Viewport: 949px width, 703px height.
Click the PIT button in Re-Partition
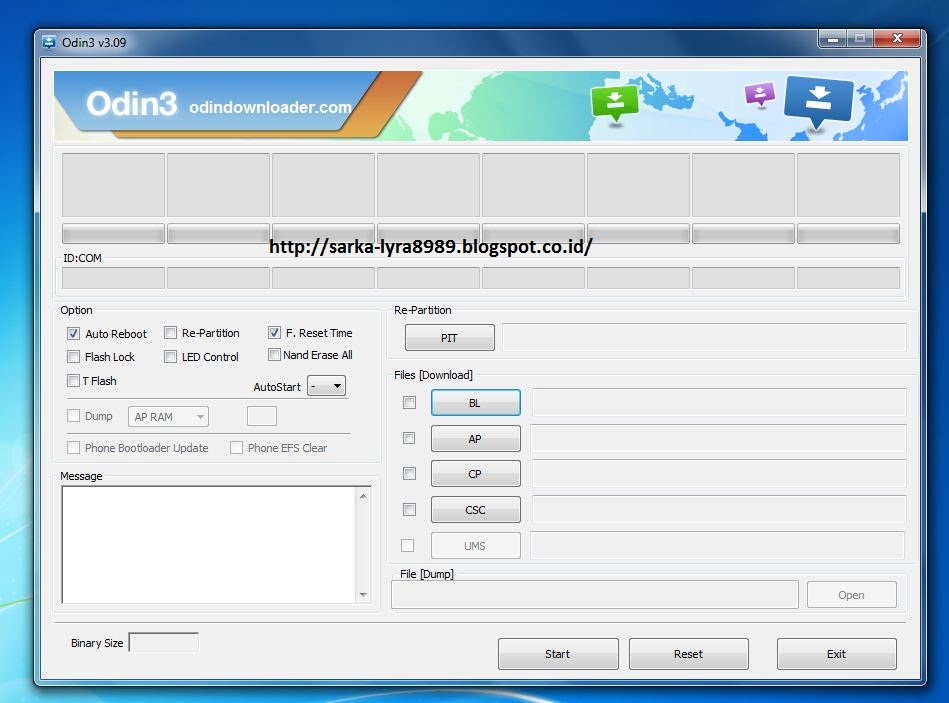point(450,338)
